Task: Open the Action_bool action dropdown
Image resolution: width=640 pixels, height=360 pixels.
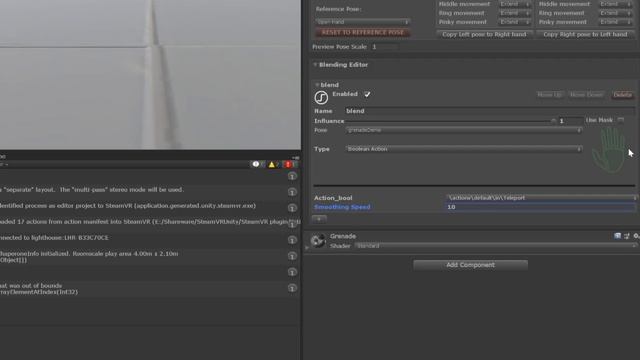Action: click(542, 198)
